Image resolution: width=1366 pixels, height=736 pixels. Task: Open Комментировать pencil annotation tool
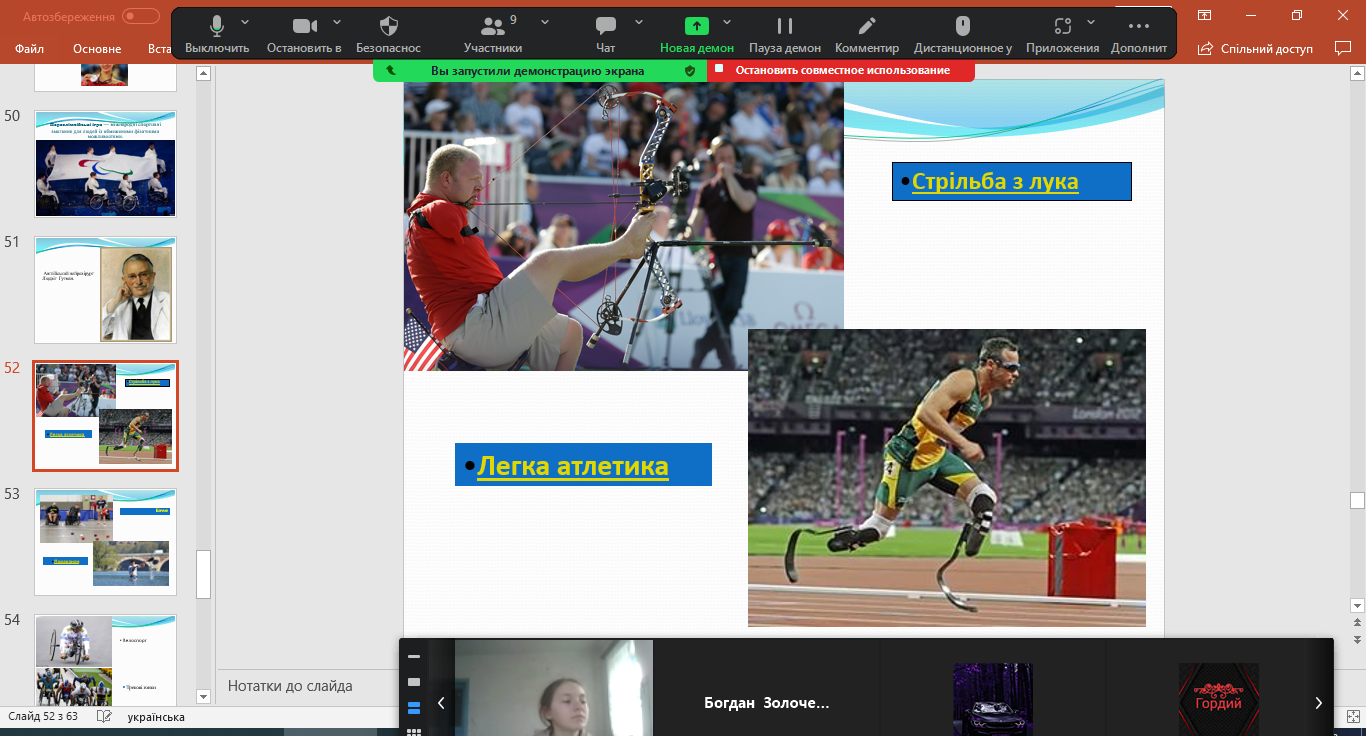[x=867, y=26]
